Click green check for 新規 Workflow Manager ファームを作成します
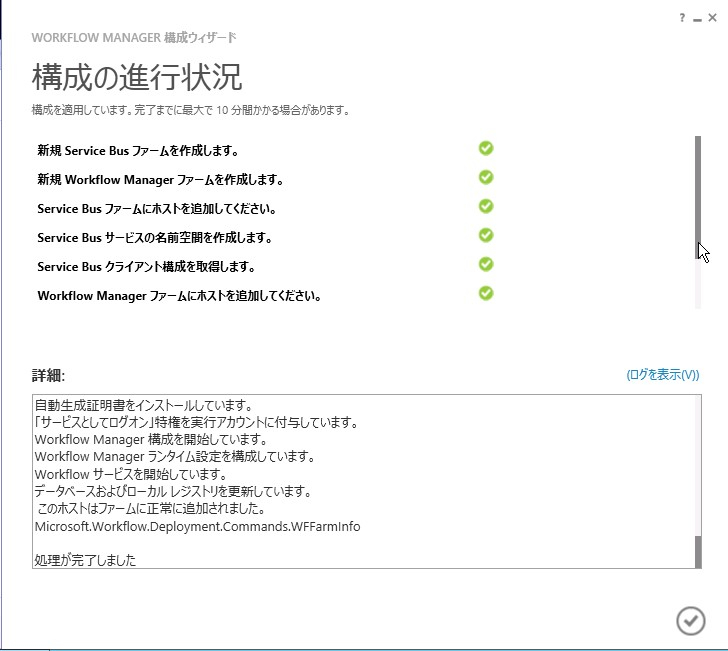728x651 pixels. point(486,177)
